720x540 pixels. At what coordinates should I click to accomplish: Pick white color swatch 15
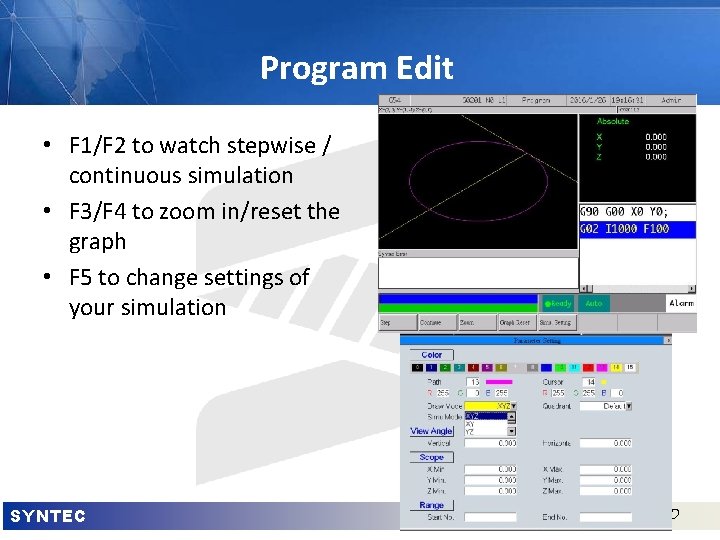pos(630,368)
